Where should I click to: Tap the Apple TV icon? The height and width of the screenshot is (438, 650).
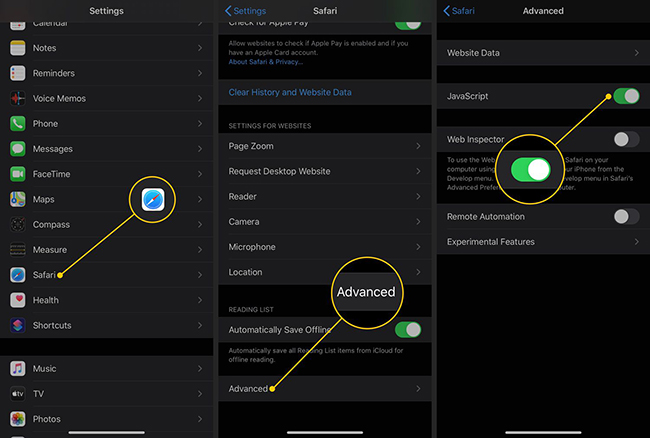click(x=17, y=394)
